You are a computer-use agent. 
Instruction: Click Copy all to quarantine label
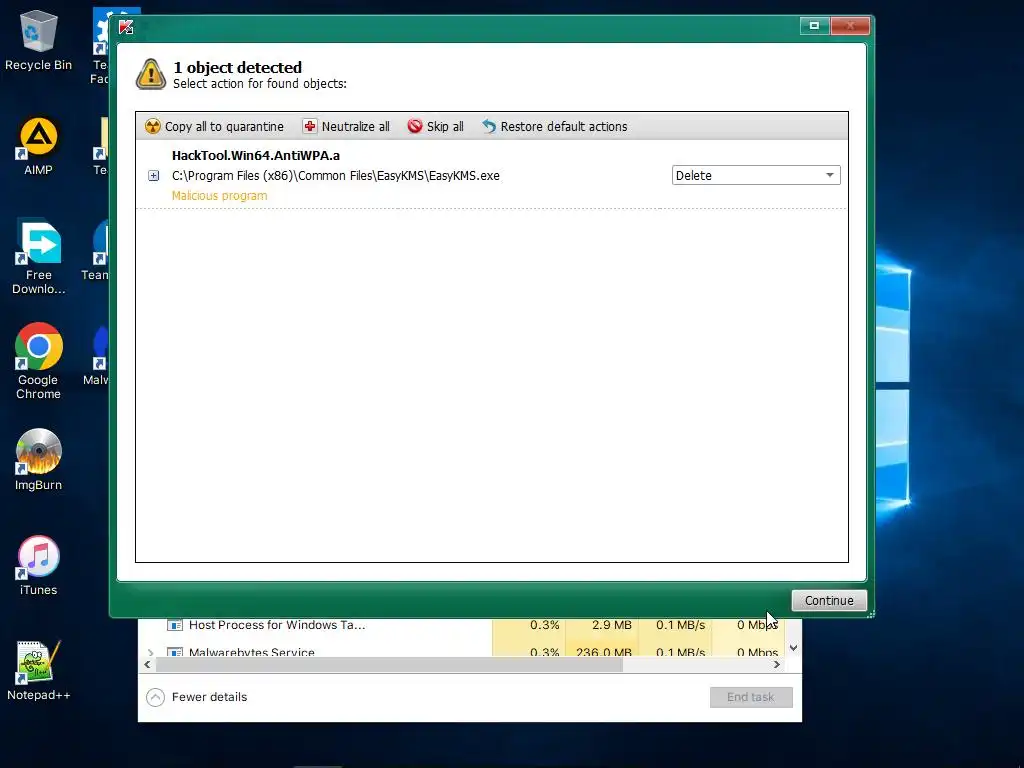tap(224, 127)
